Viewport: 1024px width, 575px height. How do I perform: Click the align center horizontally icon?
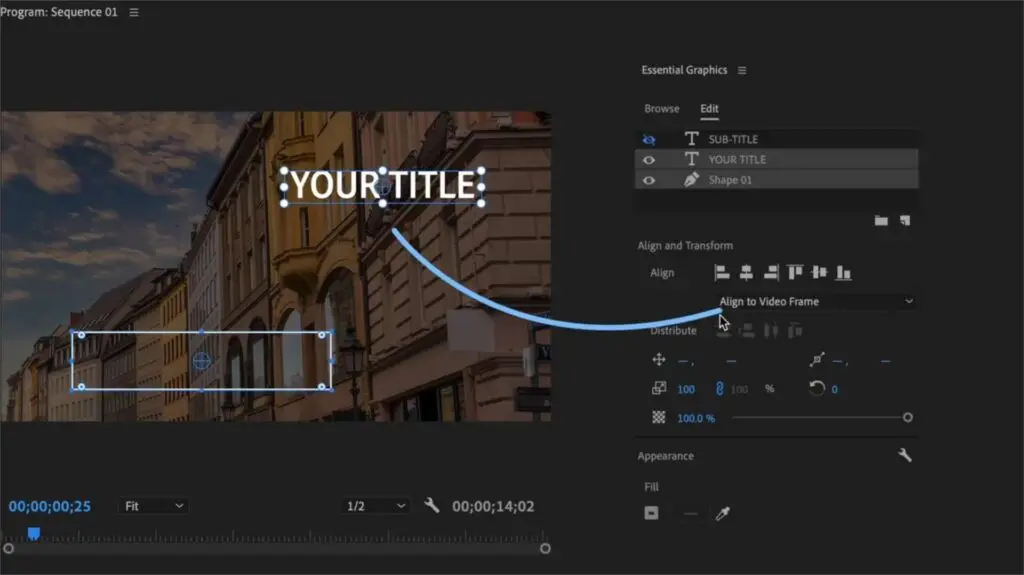[746, 272]
